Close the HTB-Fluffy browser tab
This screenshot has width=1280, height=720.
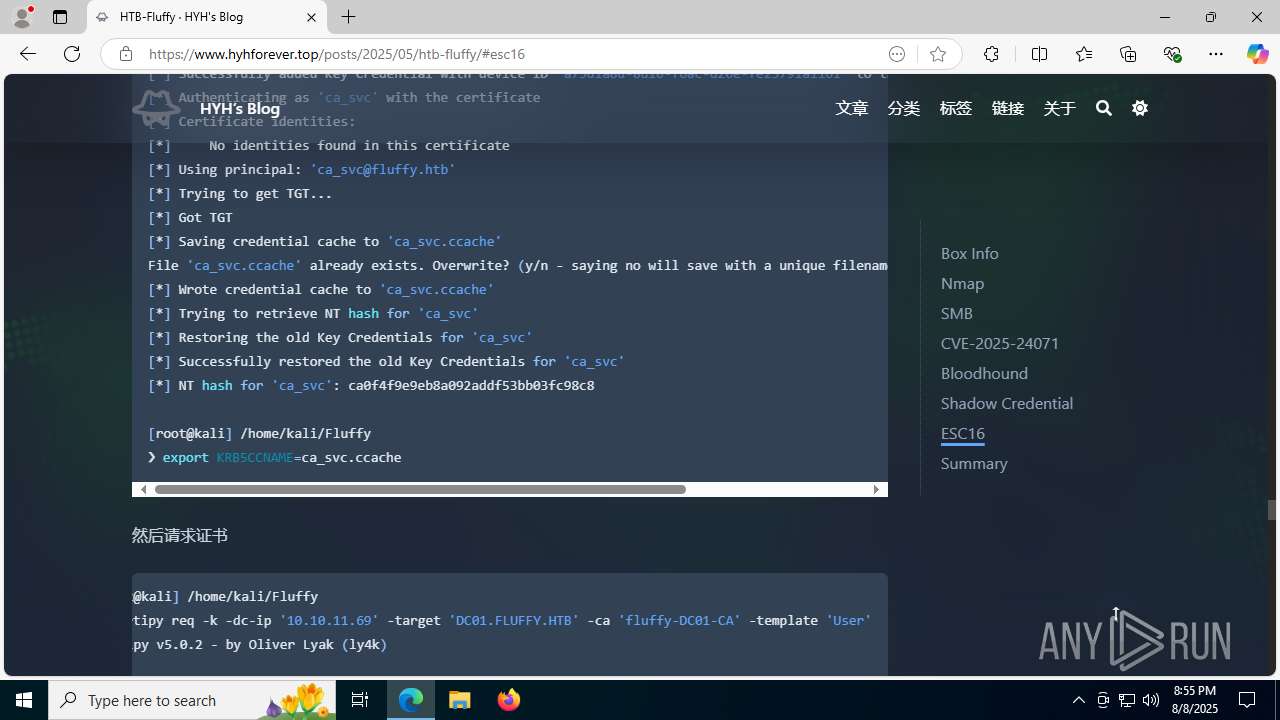click(311, 17)
